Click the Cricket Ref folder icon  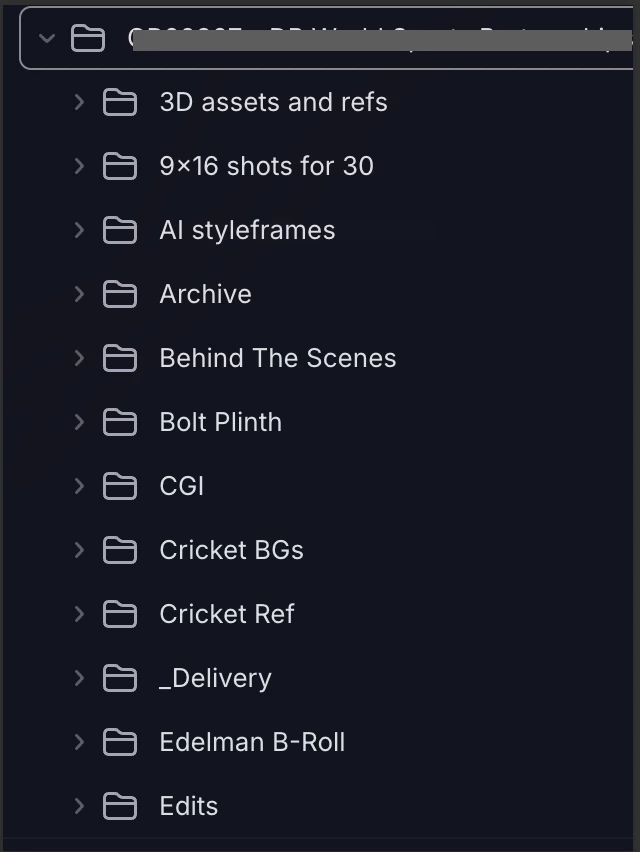pos(120,614)
